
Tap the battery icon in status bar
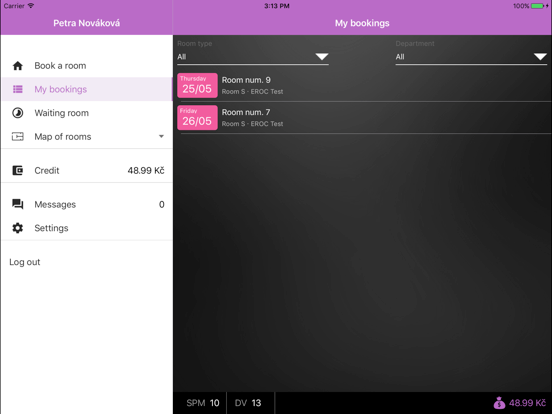(x=537, y=6)
